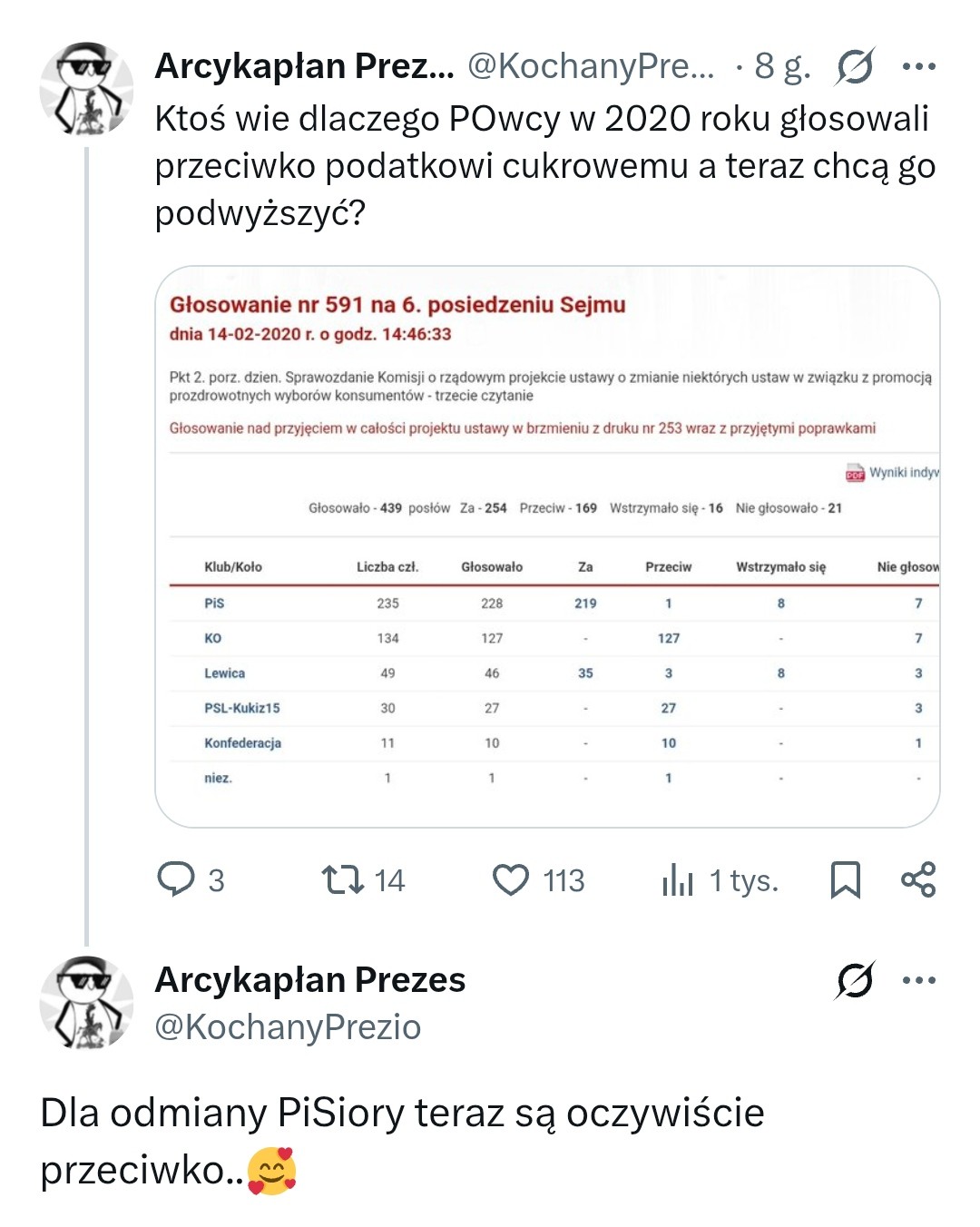Click the 113 likes count
980x1227 pixels.
(563, 880)
